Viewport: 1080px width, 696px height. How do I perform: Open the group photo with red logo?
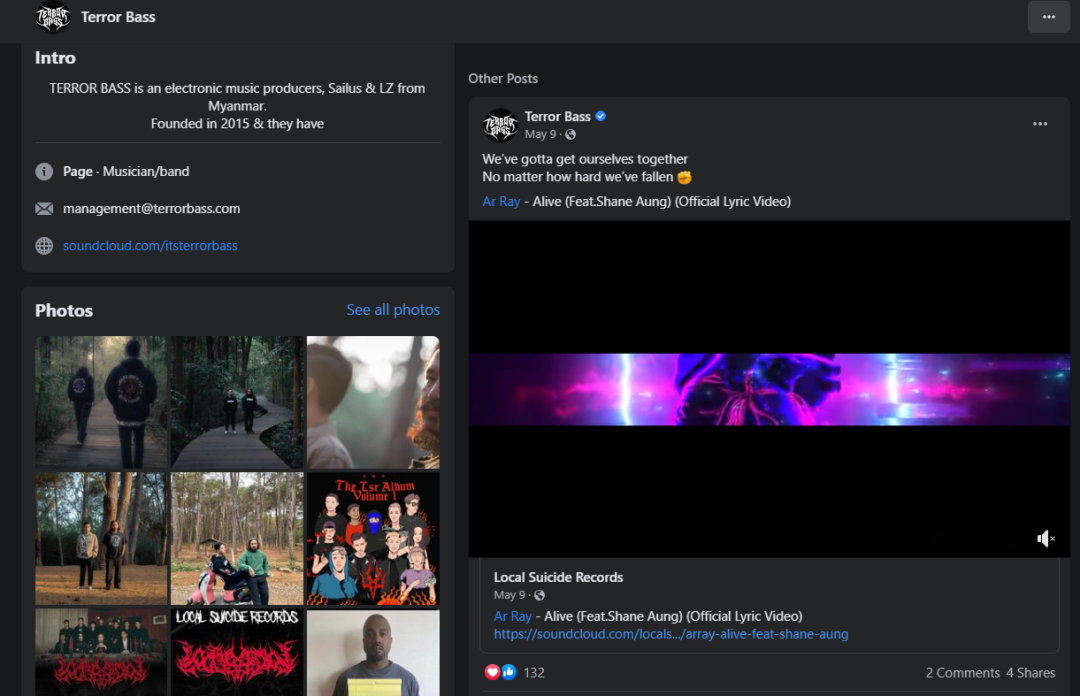tap(101, 652)
